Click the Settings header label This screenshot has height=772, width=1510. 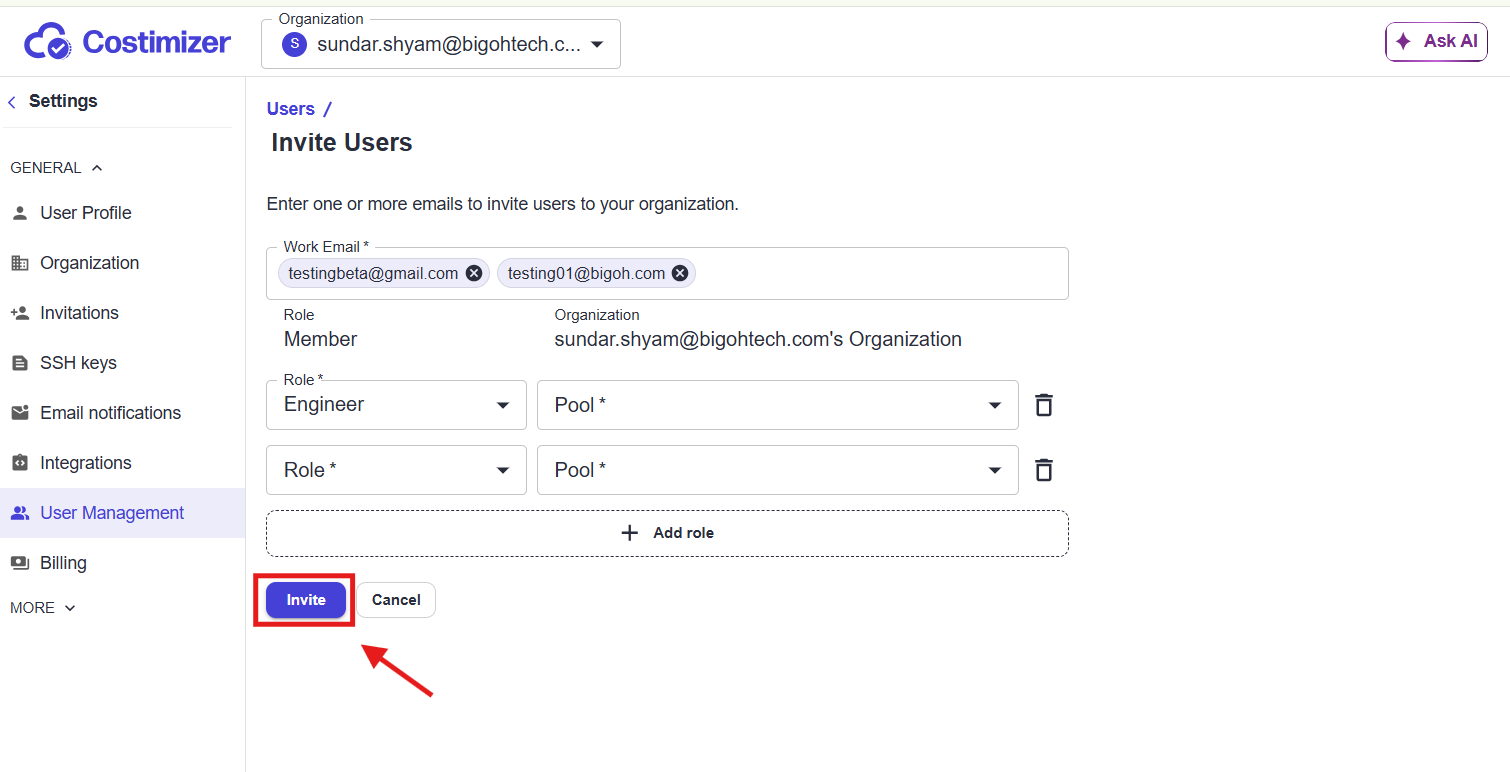(63, 101)
